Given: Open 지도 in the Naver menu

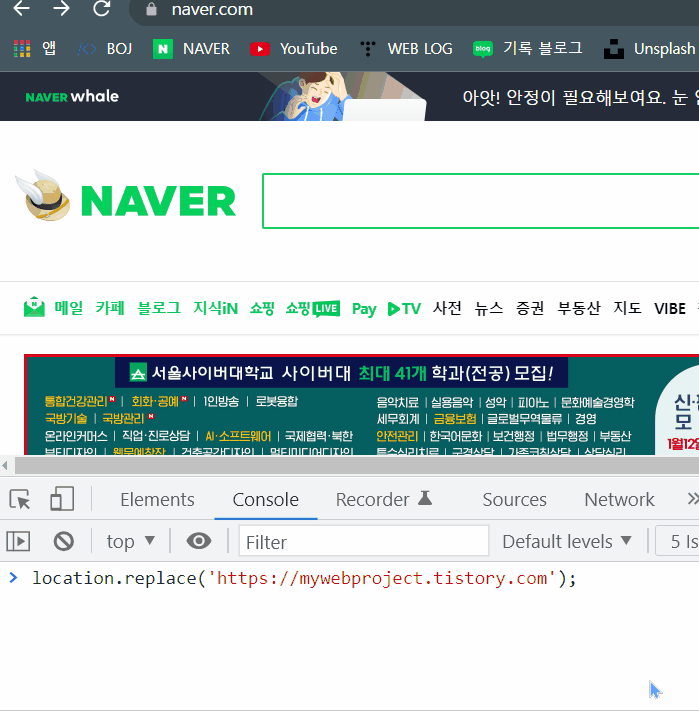Looking at the screenshot, I should 627,308.
